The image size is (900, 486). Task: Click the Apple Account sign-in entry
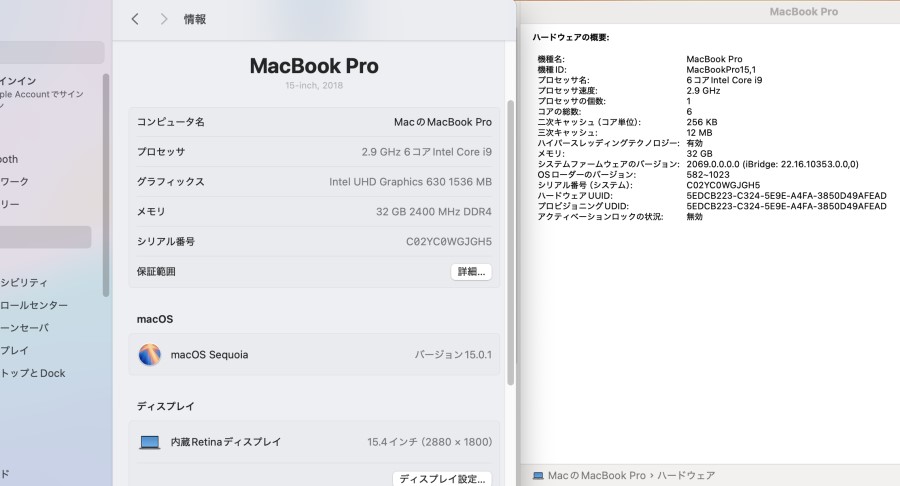point(42,92)
